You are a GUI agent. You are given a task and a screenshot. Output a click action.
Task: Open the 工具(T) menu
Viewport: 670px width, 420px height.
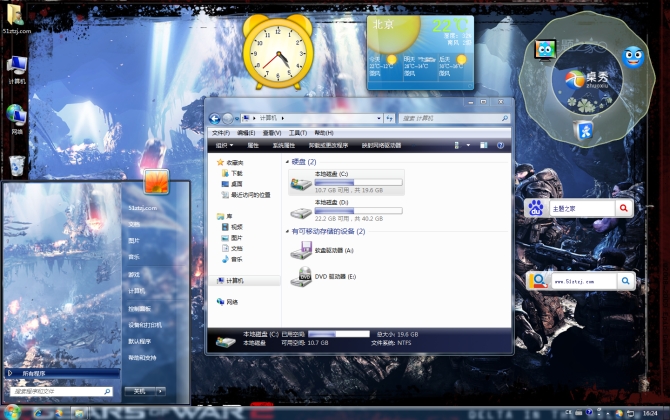pyautogui.click(x=298, y=133)
